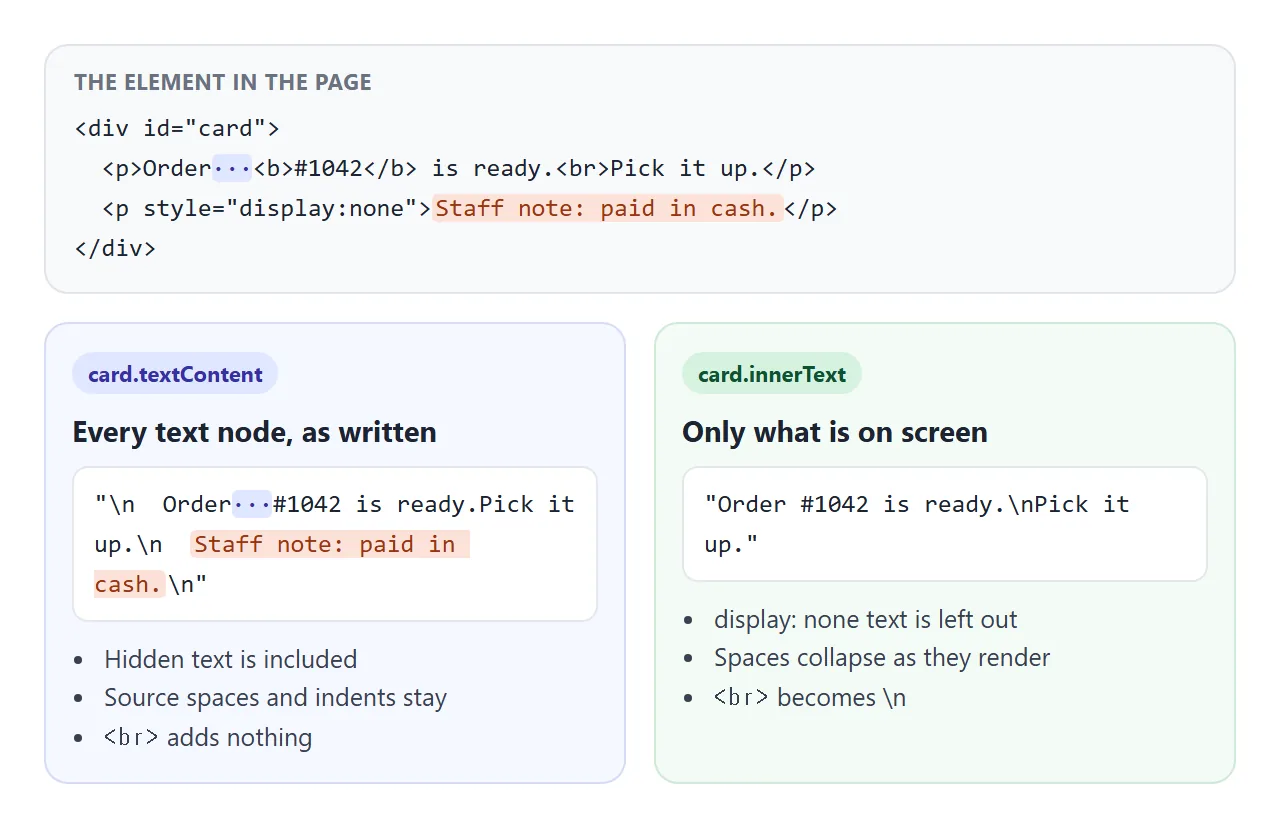The image size is (1280, 832).
Task: Click the card.innerText pill label
Action: (772, 374)
